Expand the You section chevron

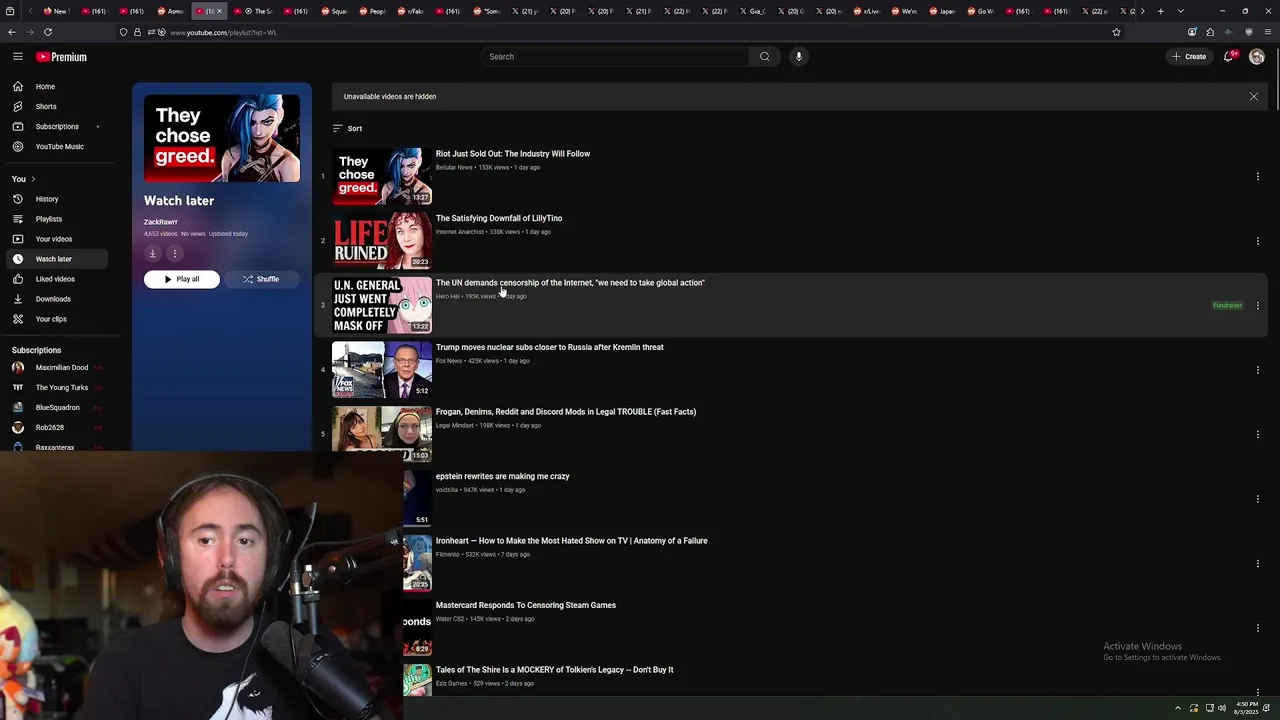tap(33, 179)
